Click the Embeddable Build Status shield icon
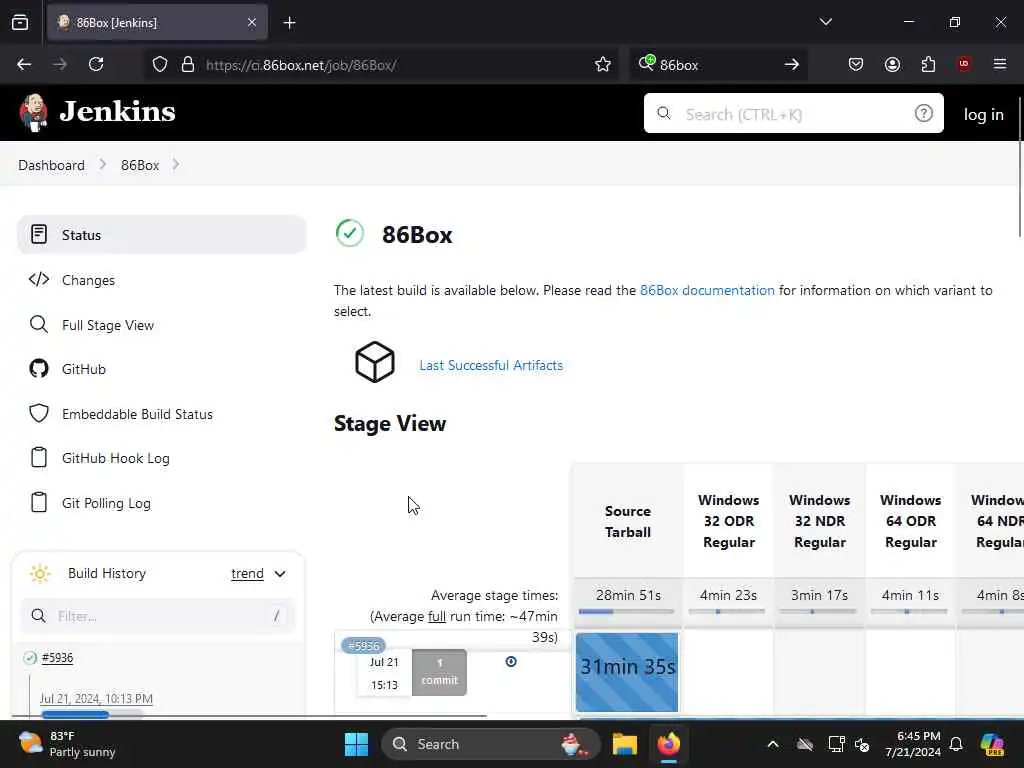Screen dimensions: 1024x768 (39, 413)
